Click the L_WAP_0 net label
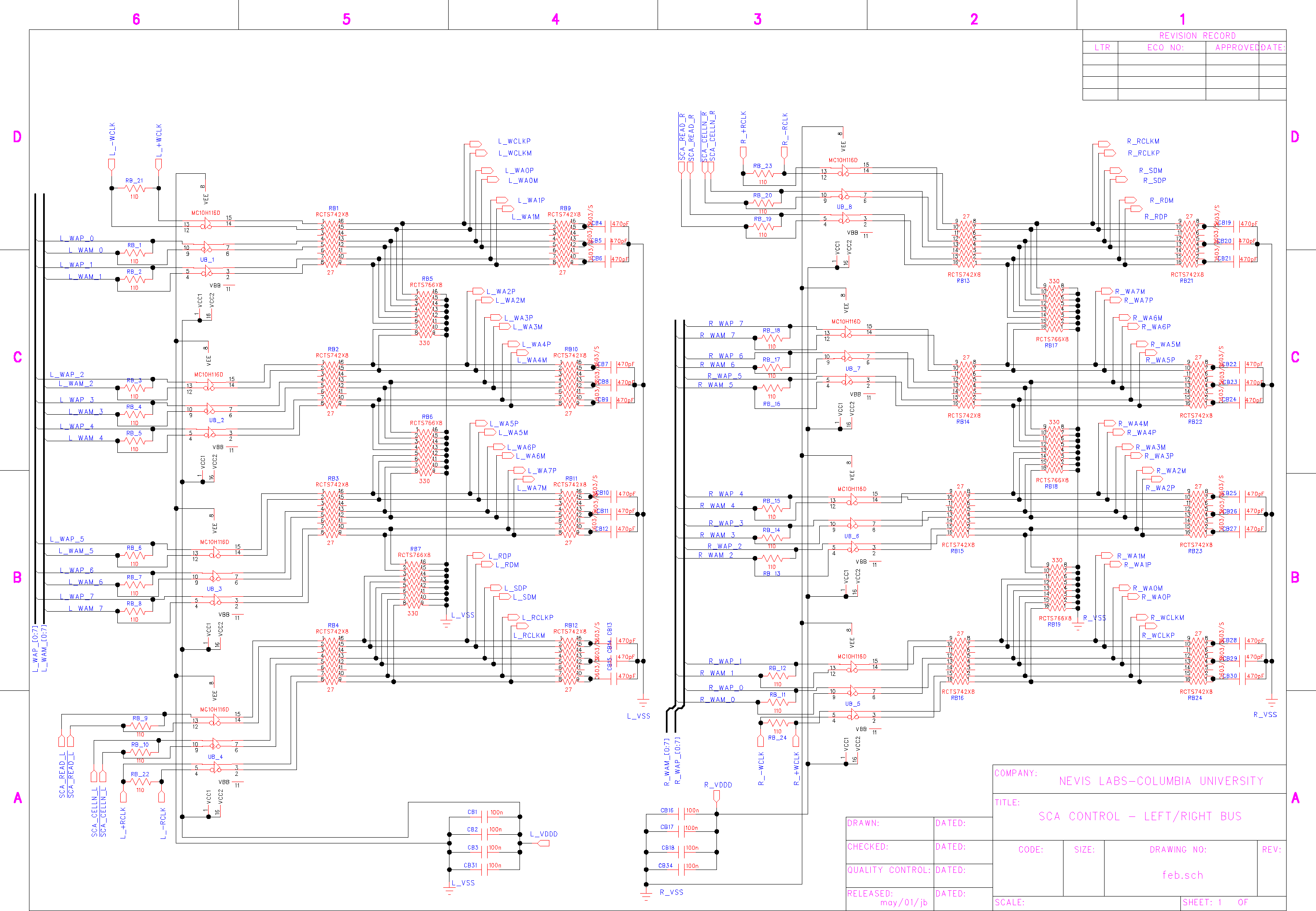The image size is (1316, 911). [77, 238]
